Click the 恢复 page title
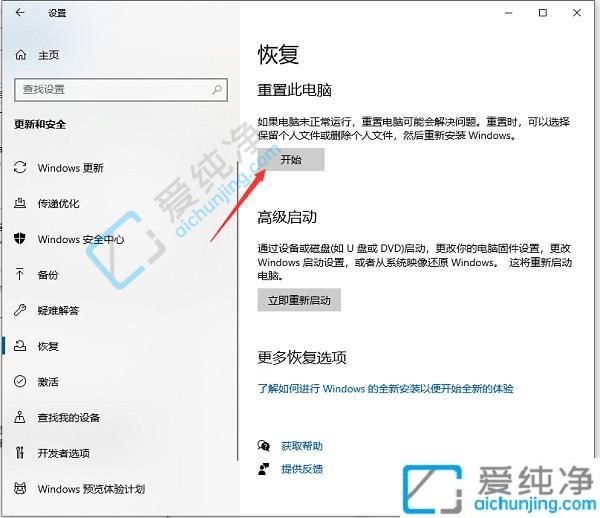Viewport: 600px width, 518px height. coord(278,54)
